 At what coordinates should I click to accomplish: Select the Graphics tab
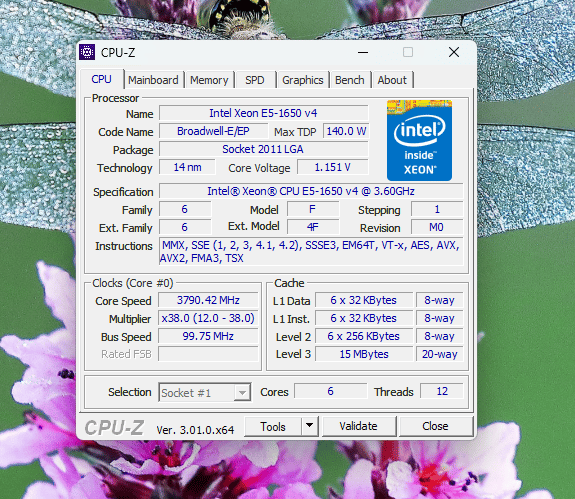pos(303,80)
